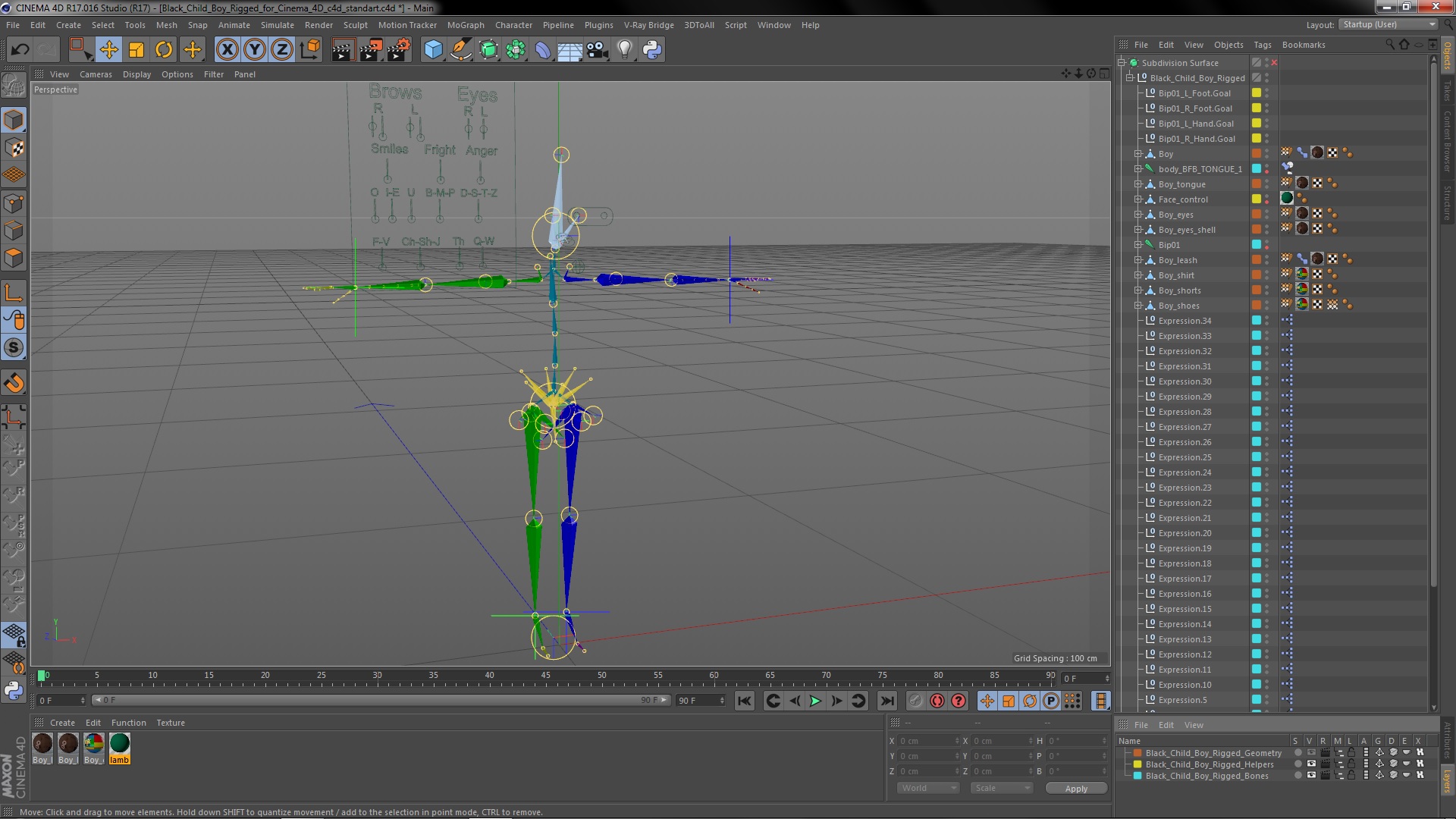The width and height of the screenshot is (1456, 819).
Task: Open the Scale mode dropdown
Action: tap(1002, 788)
